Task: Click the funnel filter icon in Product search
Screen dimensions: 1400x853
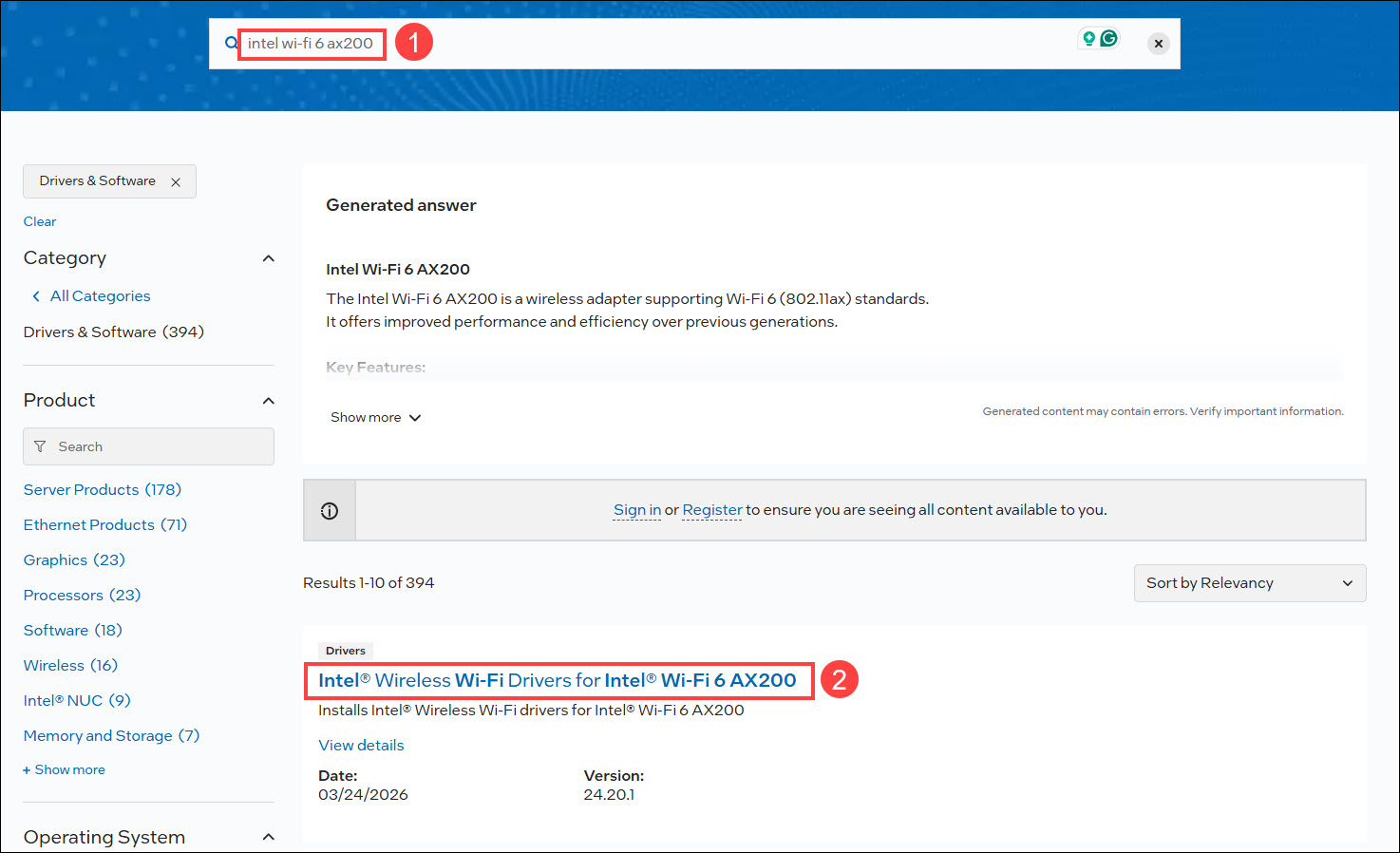Action: (40, 446)
